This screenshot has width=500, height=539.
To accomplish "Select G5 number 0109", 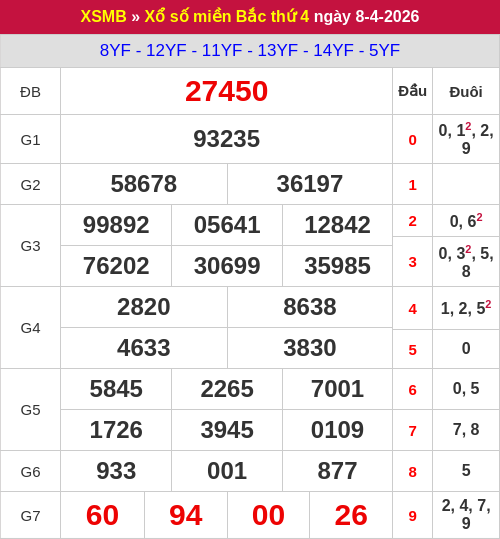I will 337,430.
